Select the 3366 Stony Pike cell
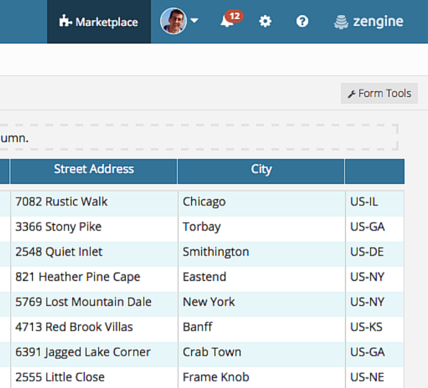This screenshot has height=388, width=428. point(94,229)
